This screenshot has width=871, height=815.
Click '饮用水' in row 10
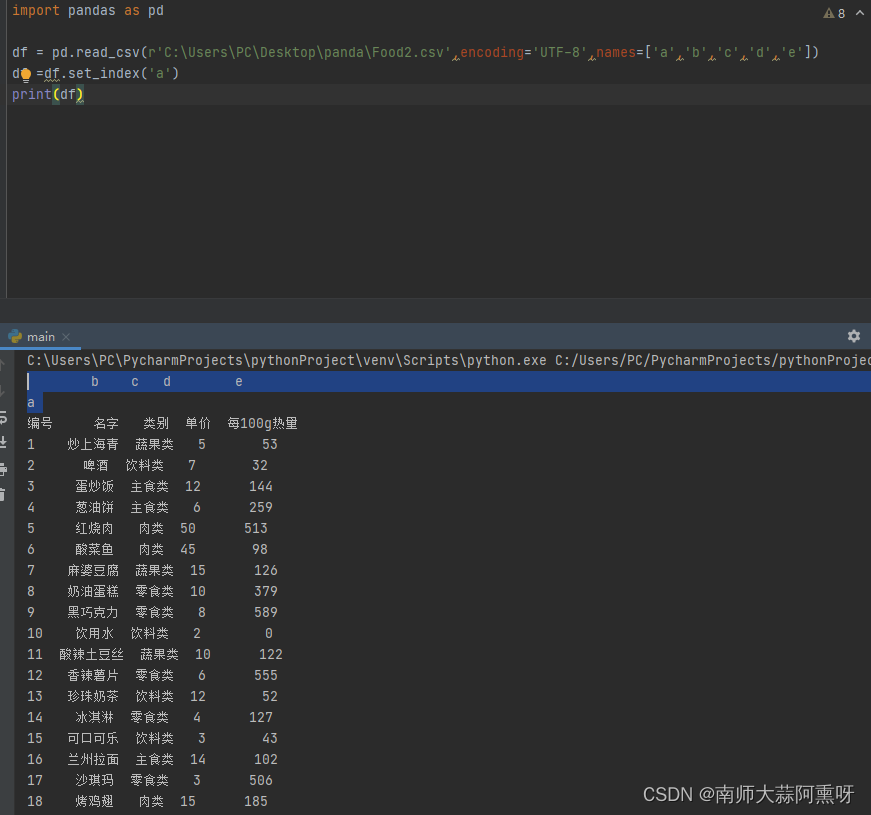(94, 634)
